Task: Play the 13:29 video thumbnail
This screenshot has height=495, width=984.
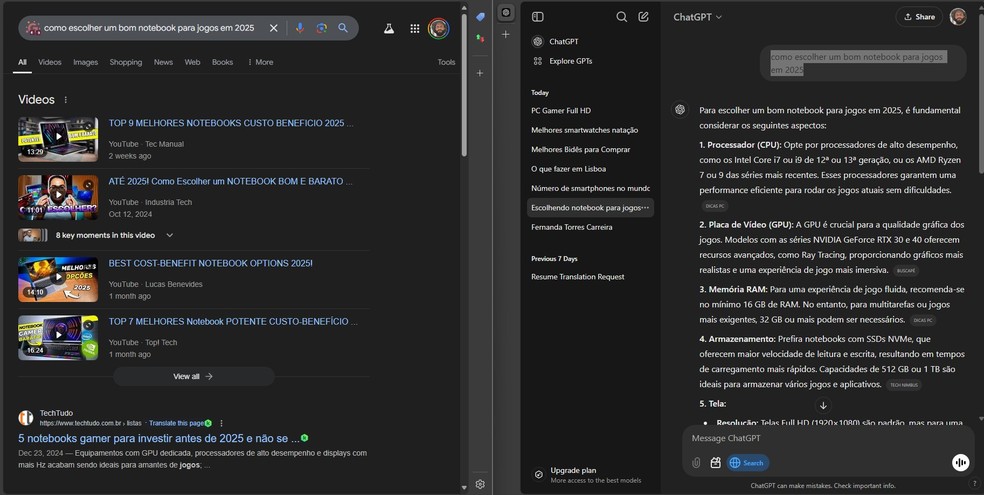Action: pos(58,139)
